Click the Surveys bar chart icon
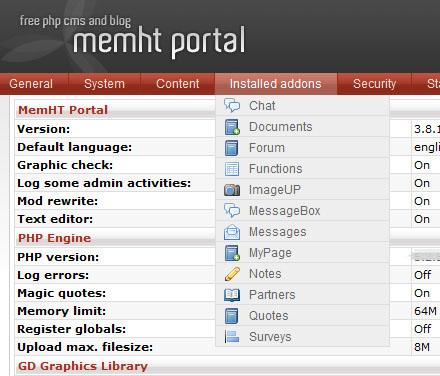This screenshot has width=440, height=376. point(232,337)
